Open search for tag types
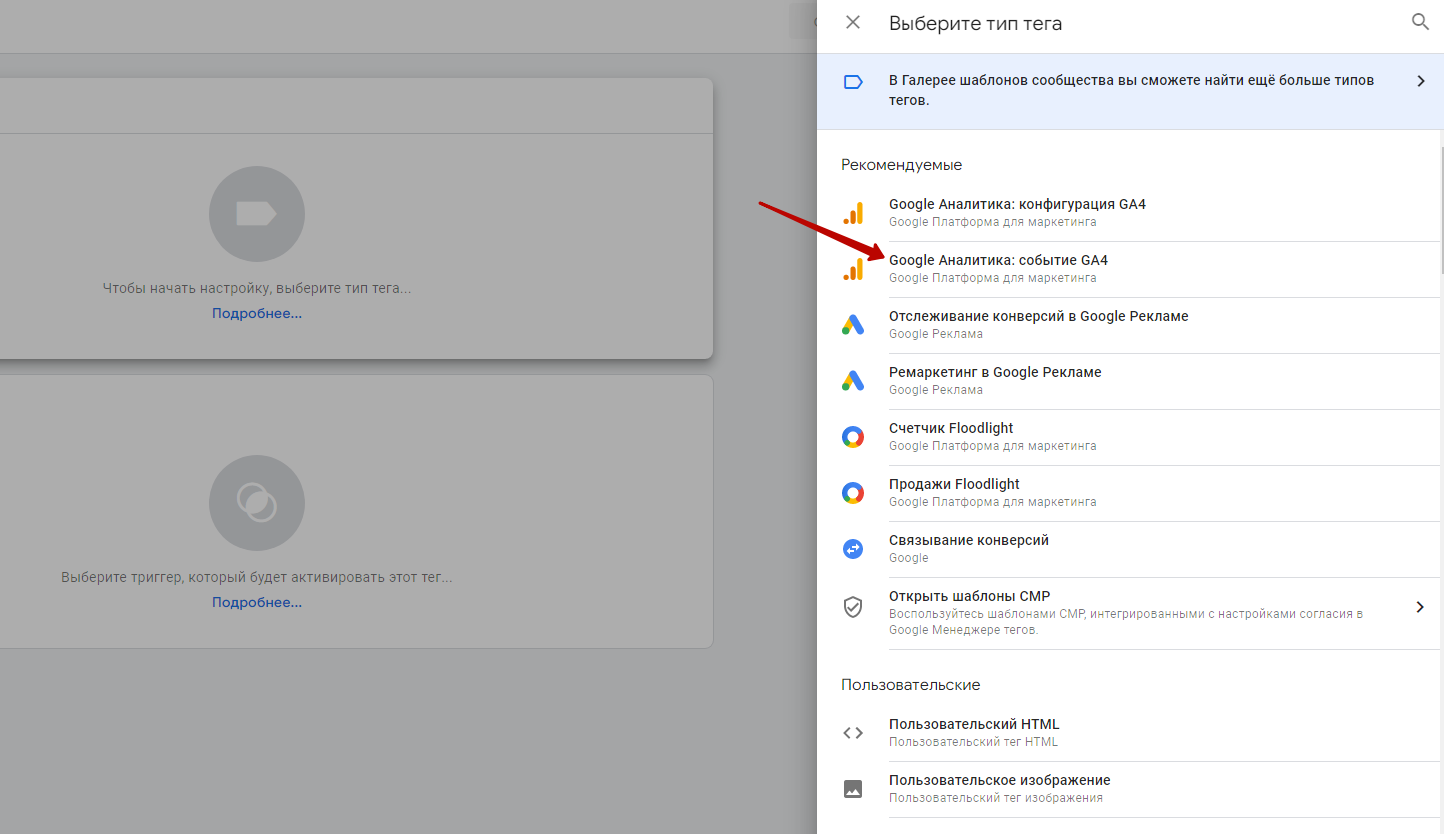The image size is (1444, 834). [1420, 22]
